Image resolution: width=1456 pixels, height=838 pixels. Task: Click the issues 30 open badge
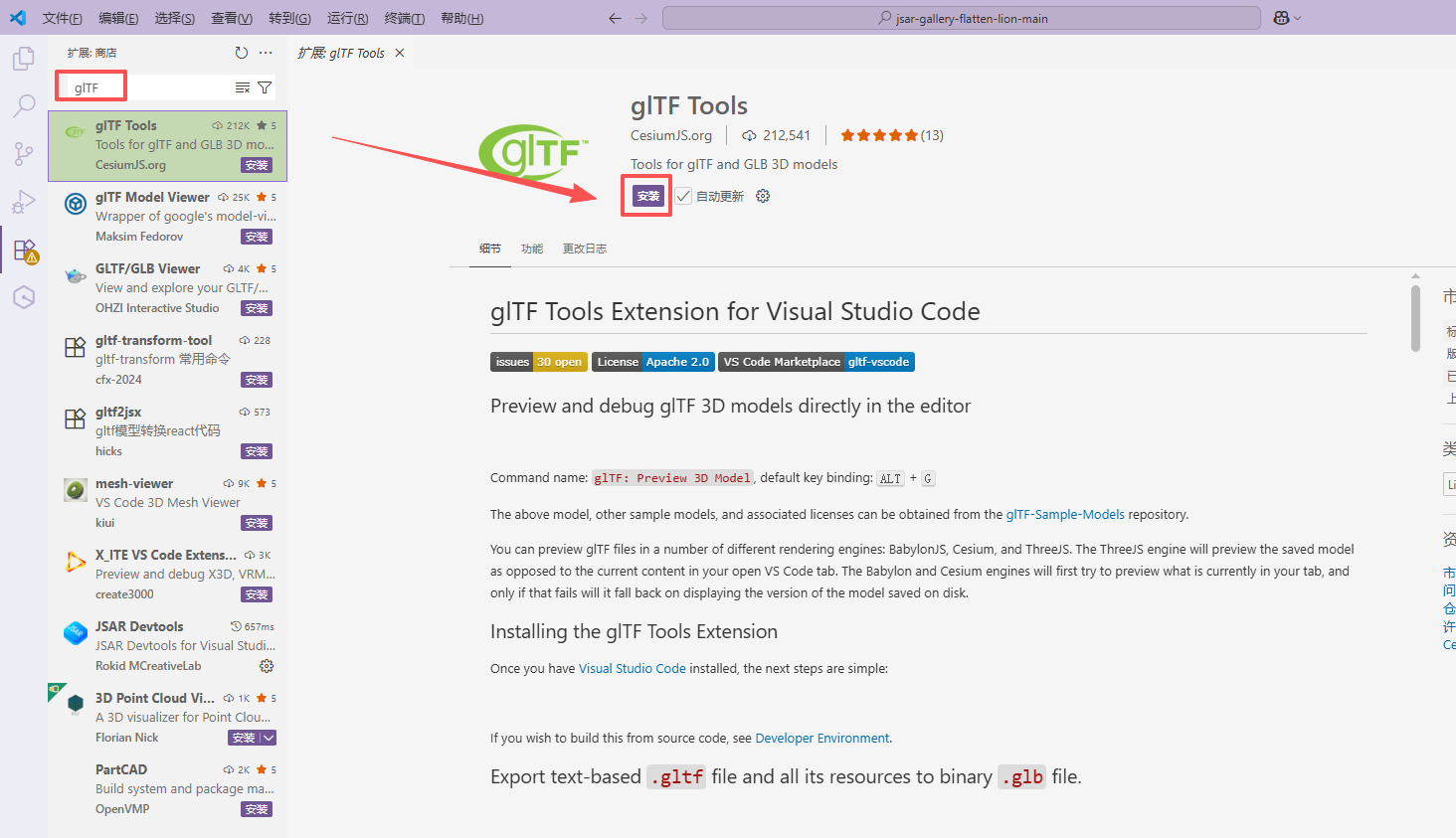click(538, 362)
